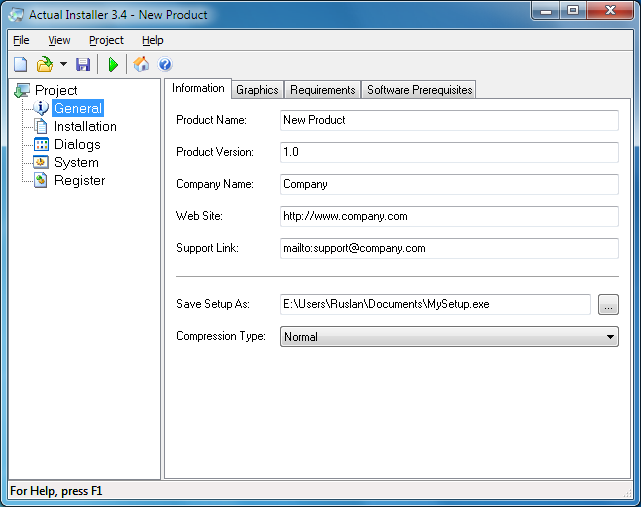Select Installation in the project tree
641x507 pixels.
[x=85, y=126]
